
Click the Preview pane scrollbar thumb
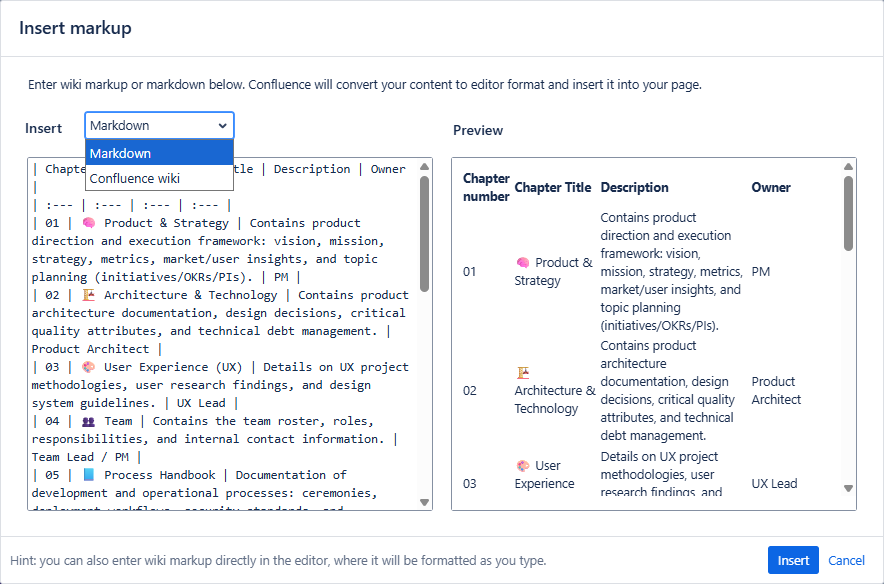tap(848, 213)
